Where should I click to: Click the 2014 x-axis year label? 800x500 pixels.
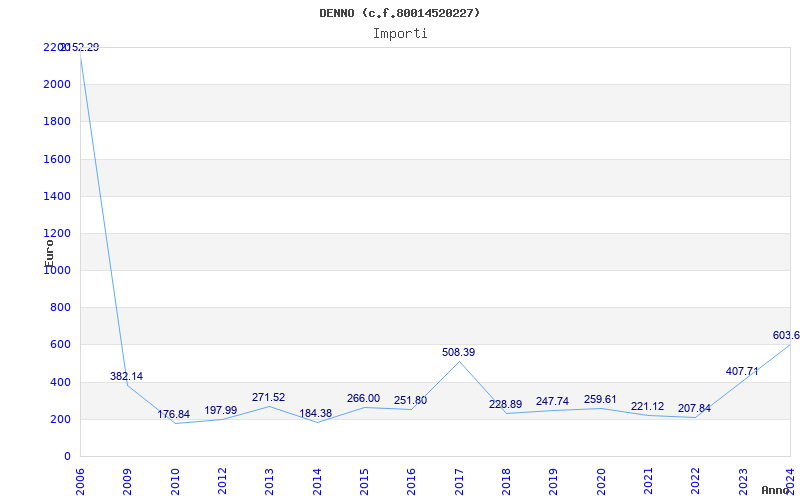click(x=317, y=481)
